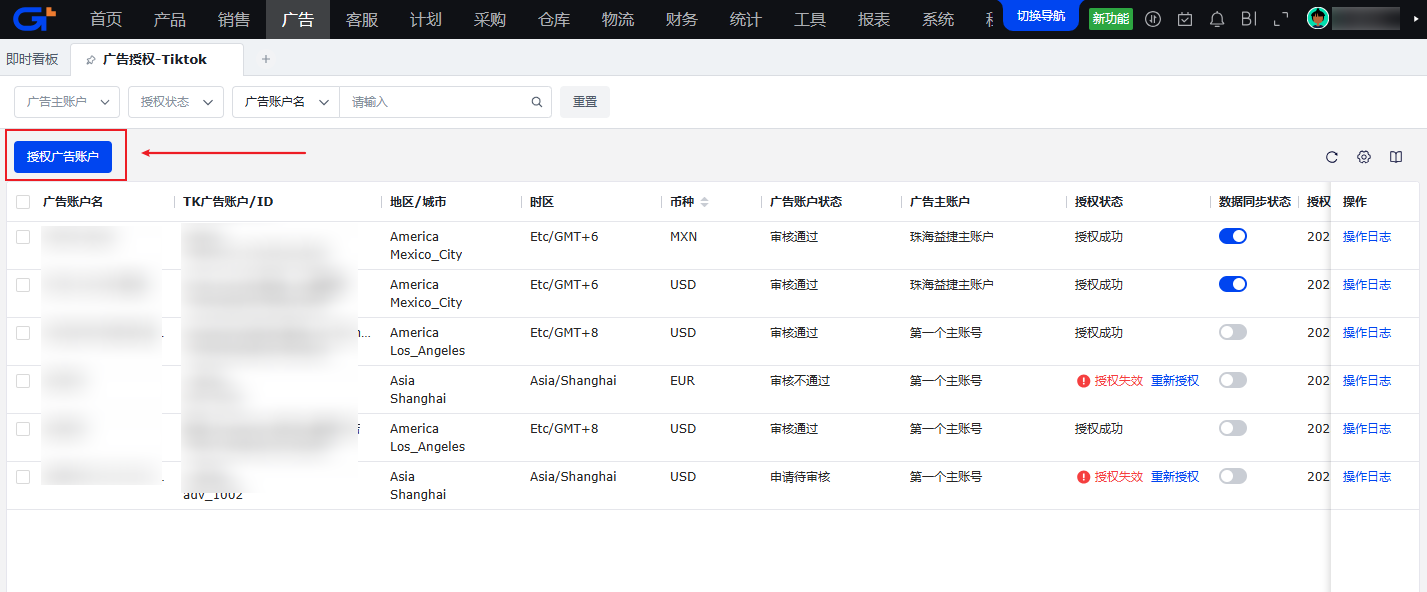1427x592 pixels.
Task: Toggle the select-all checkbox in table header
Action: (23, 202)
